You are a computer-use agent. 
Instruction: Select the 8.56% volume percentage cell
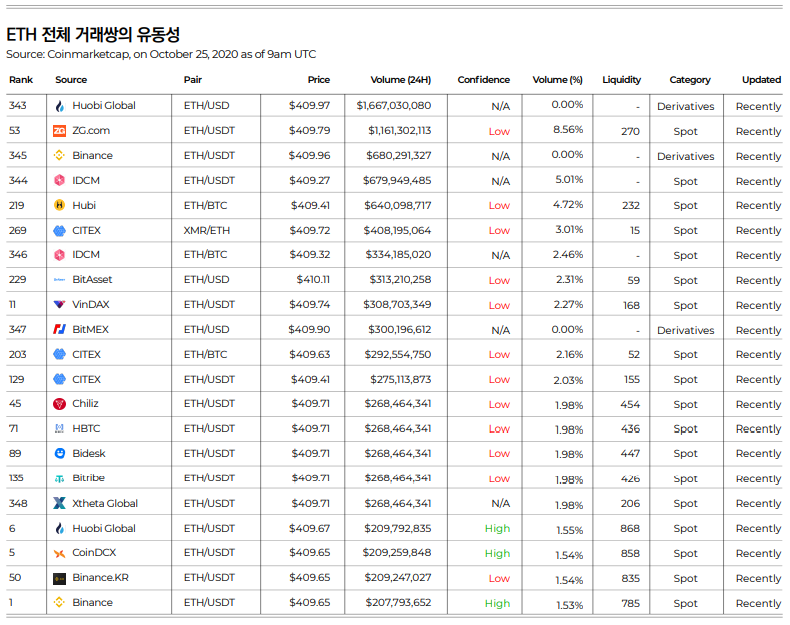[568, 130]
